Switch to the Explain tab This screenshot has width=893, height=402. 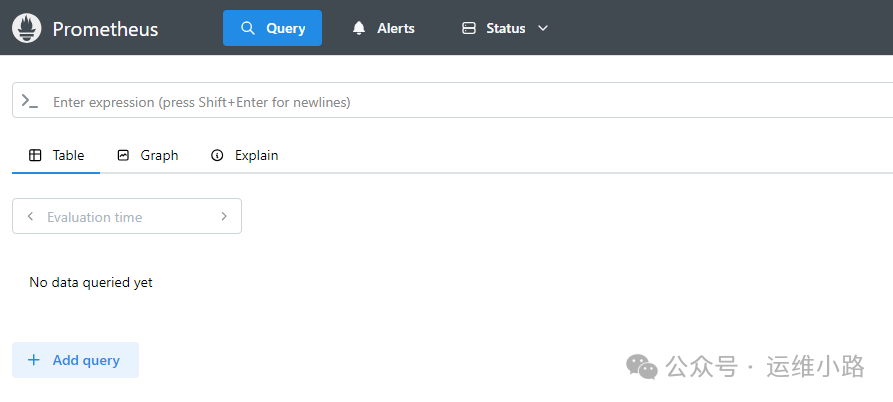point(245,155)
